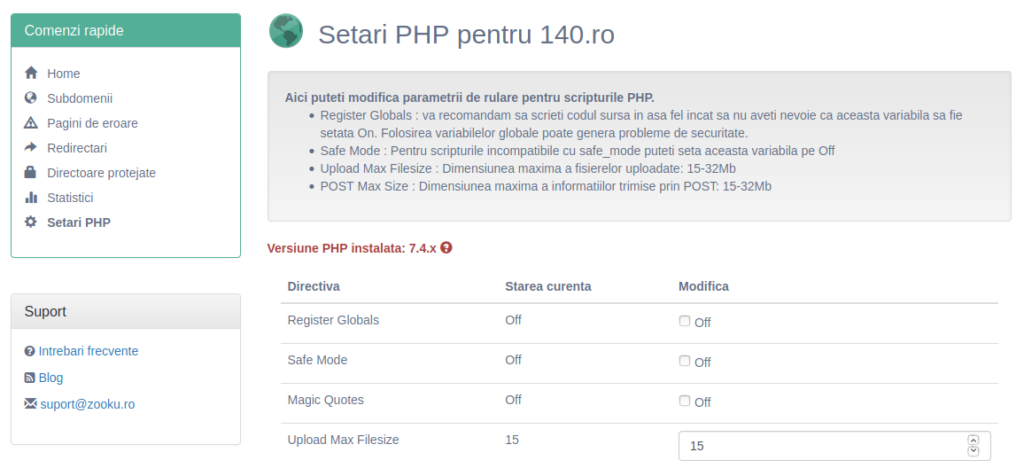Click the Home house icon
1024x468 pixels.
click(31, 73)
